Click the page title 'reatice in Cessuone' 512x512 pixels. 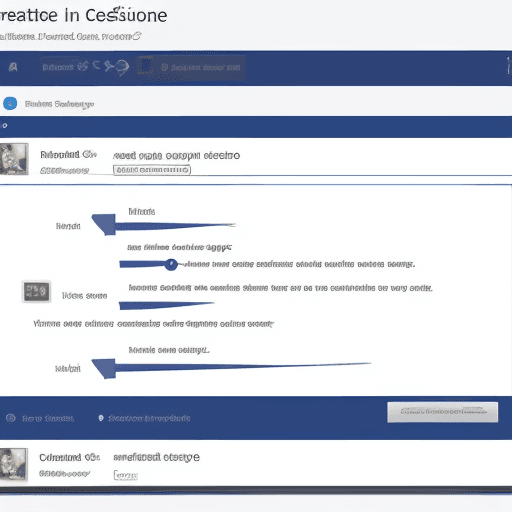tap(83, 15)
